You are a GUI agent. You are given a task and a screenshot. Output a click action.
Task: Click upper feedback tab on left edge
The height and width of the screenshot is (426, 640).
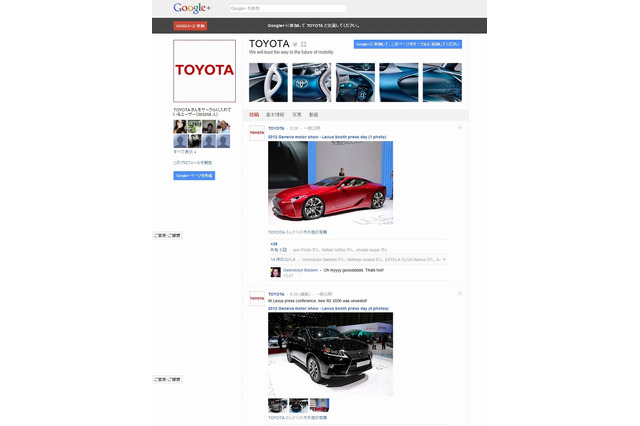(167, 235)
